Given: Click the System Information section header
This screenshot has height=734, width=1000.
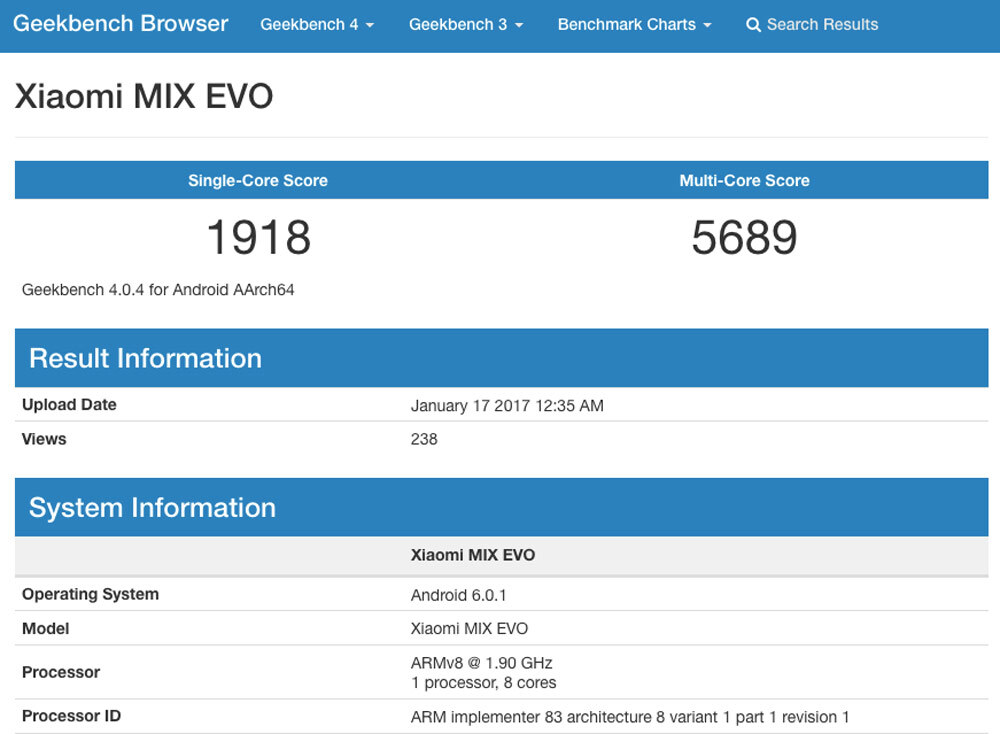Looking at the screenshot, I should click(x=152, y=507).
